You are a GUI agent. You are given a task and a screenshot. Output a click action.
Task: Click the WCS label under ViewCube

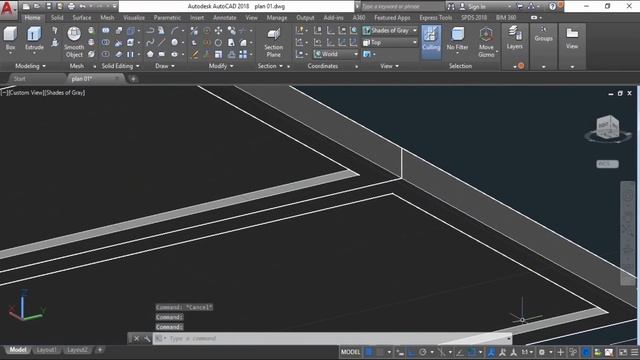point(607,164)
